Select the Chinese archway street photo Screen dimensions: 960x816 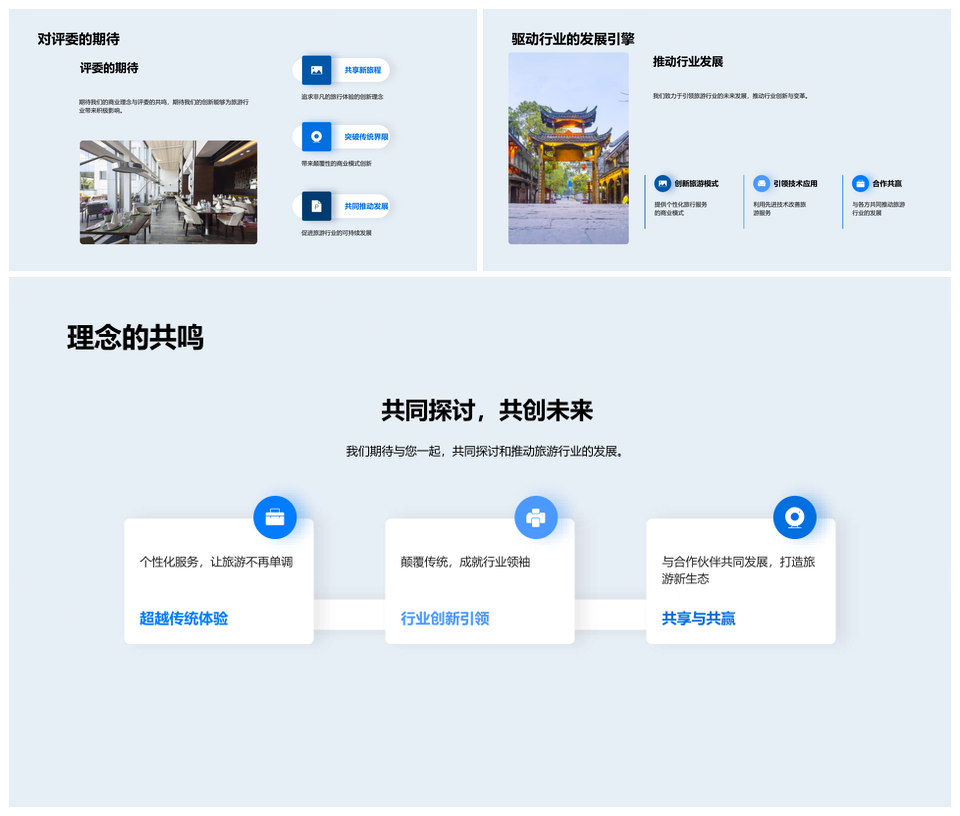point(568,148)
